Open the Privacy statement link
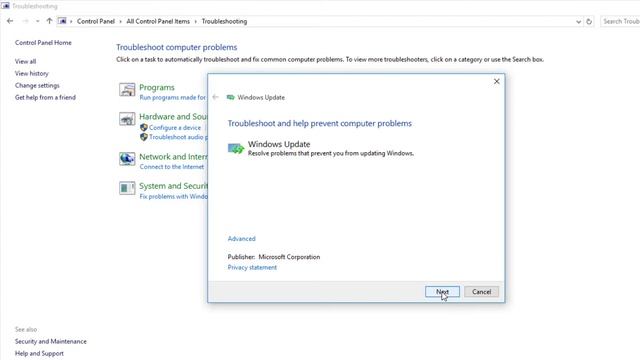The width and height of the screenshot is (640, 360). [x=252, y=267]
